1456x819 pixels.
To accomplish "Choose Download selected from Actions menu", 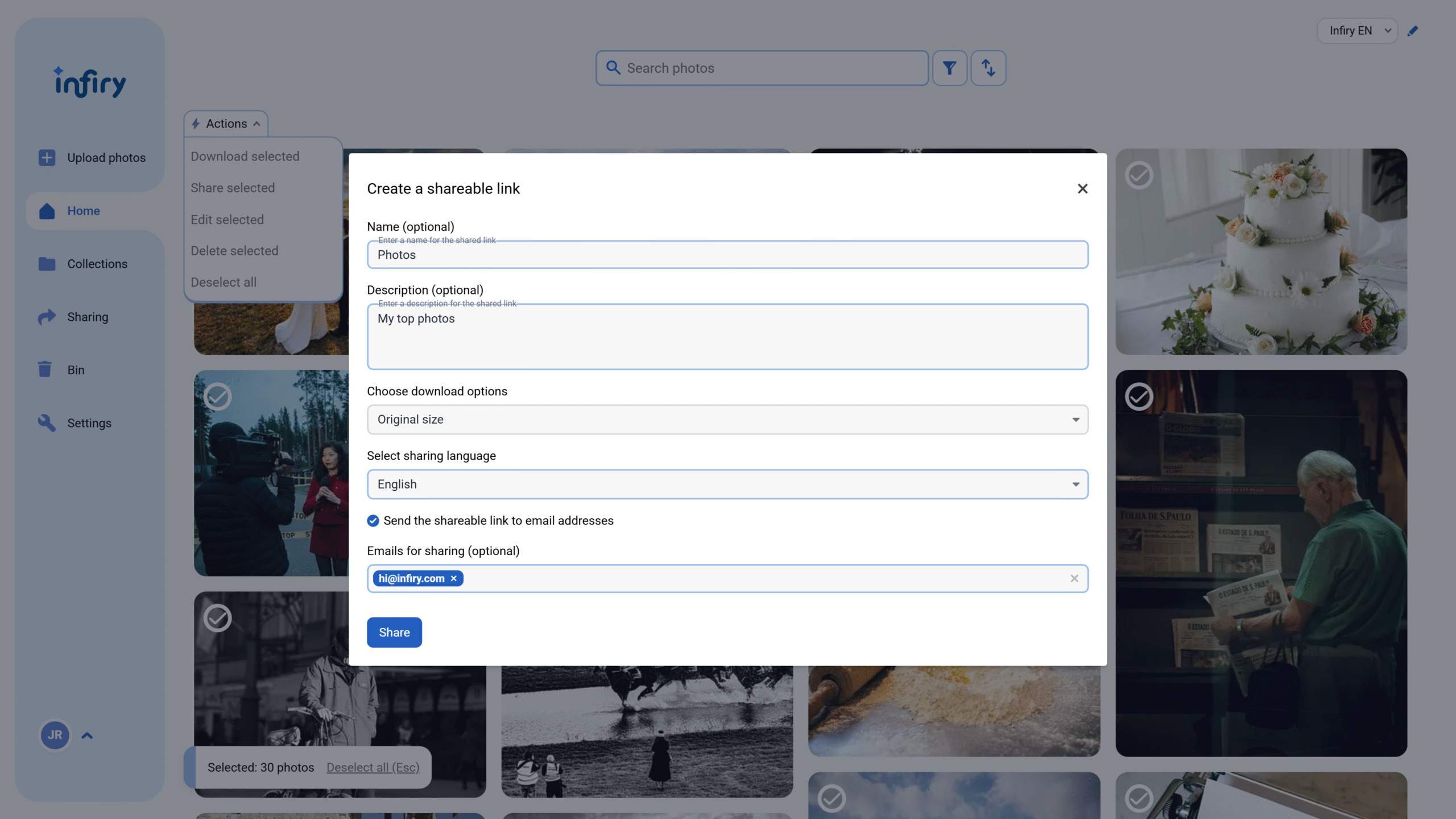I will pos(245,156).
